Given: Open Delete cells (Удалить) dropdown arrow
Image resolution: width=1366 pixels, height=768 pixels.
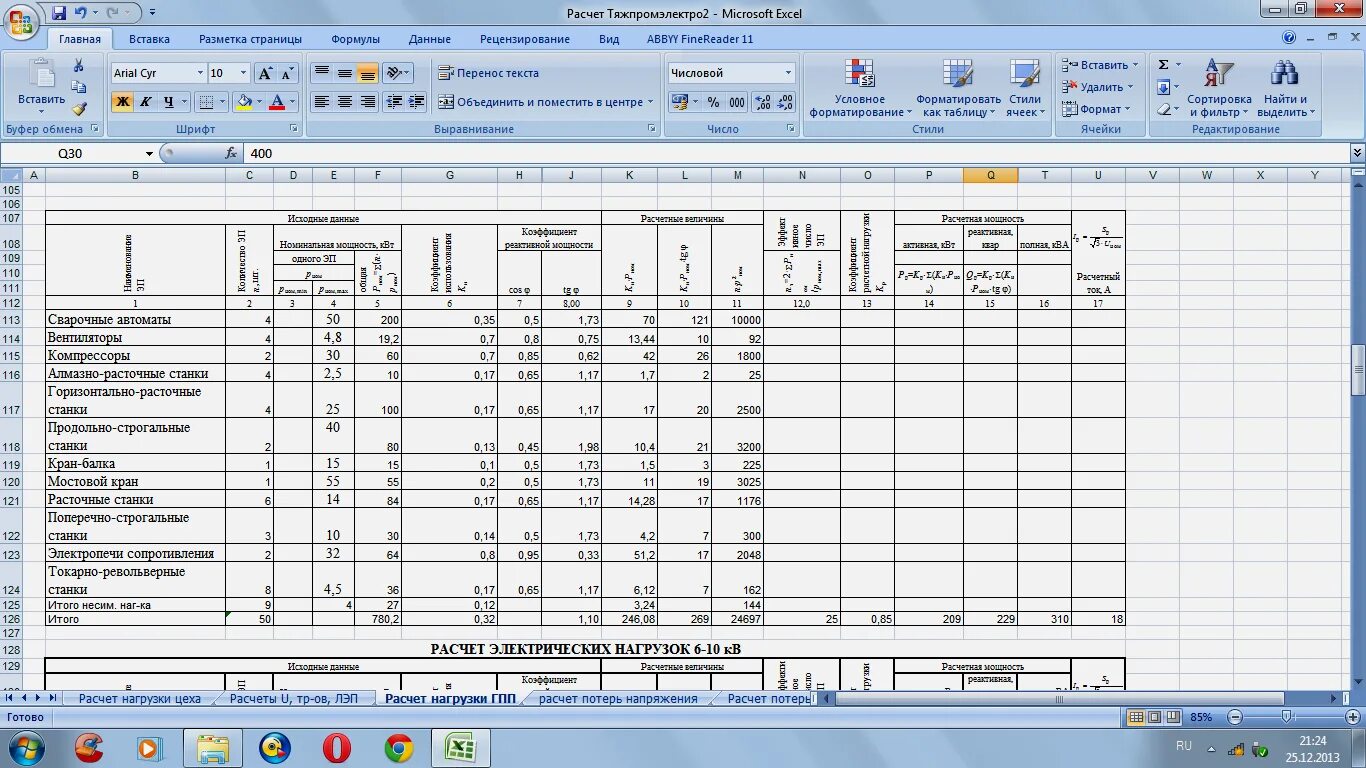Looking at the screenshot, I should tap(1131, 87).
